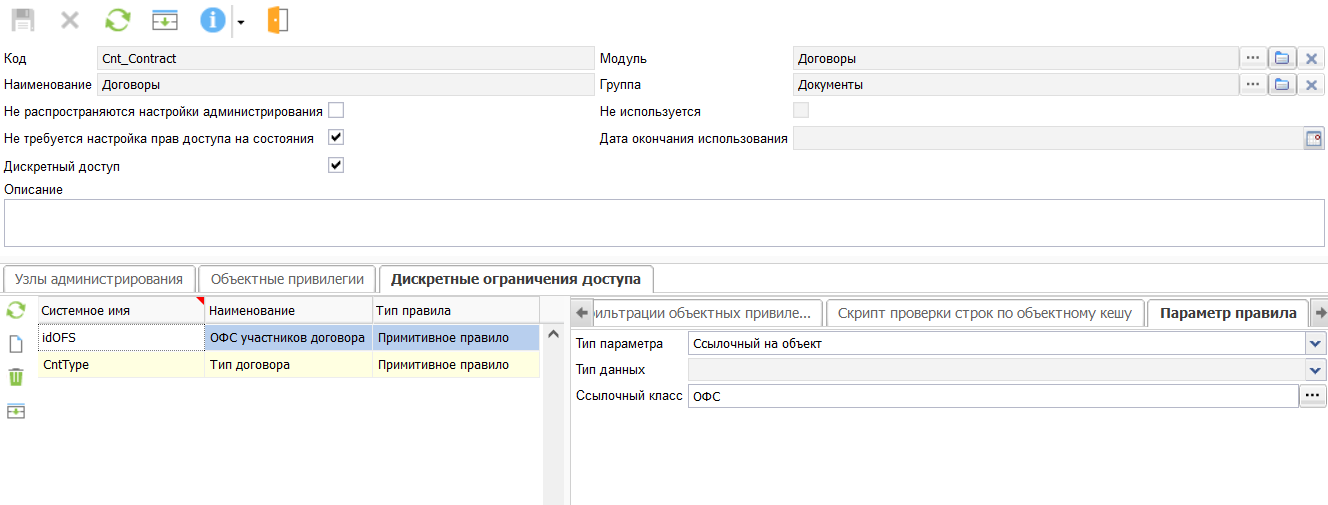Click ellipsis button for Ссылочный класс

1312,396
